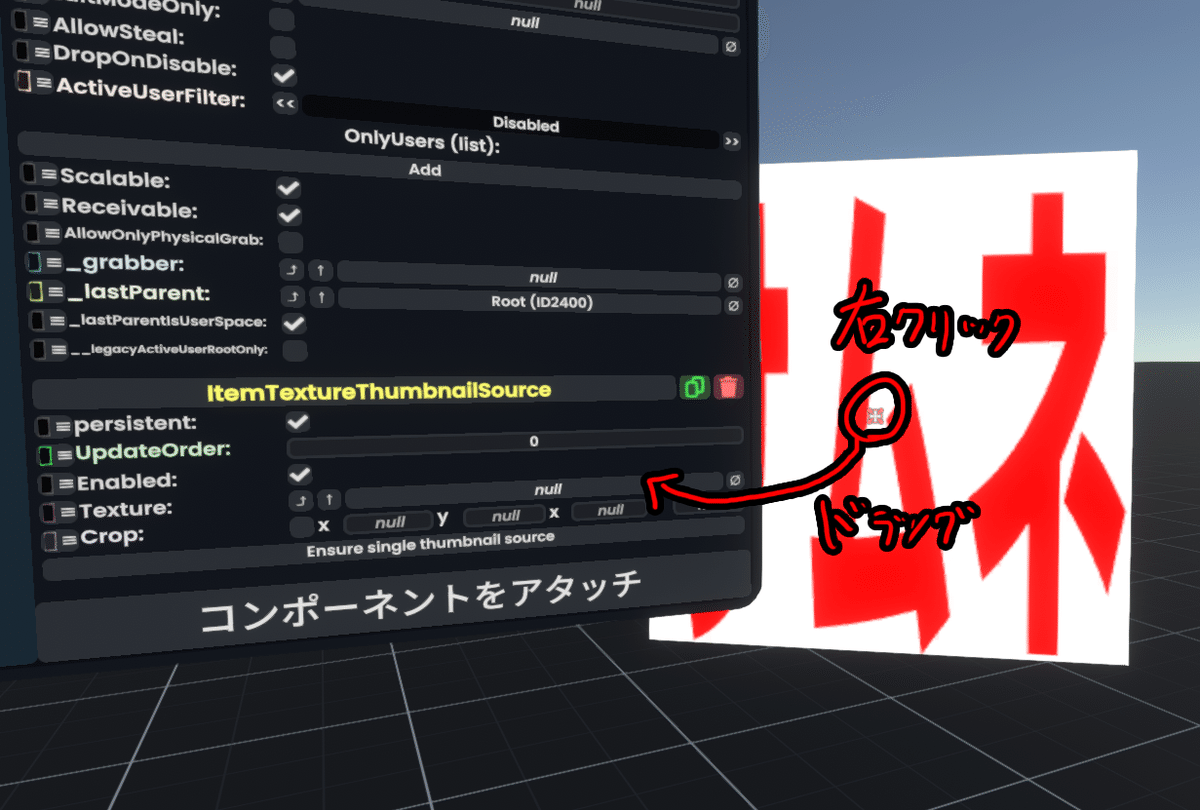This screenshot has height=810, width=1200.
Task: Toggle the Receivable checkbox off
Action: pos(290,215)
